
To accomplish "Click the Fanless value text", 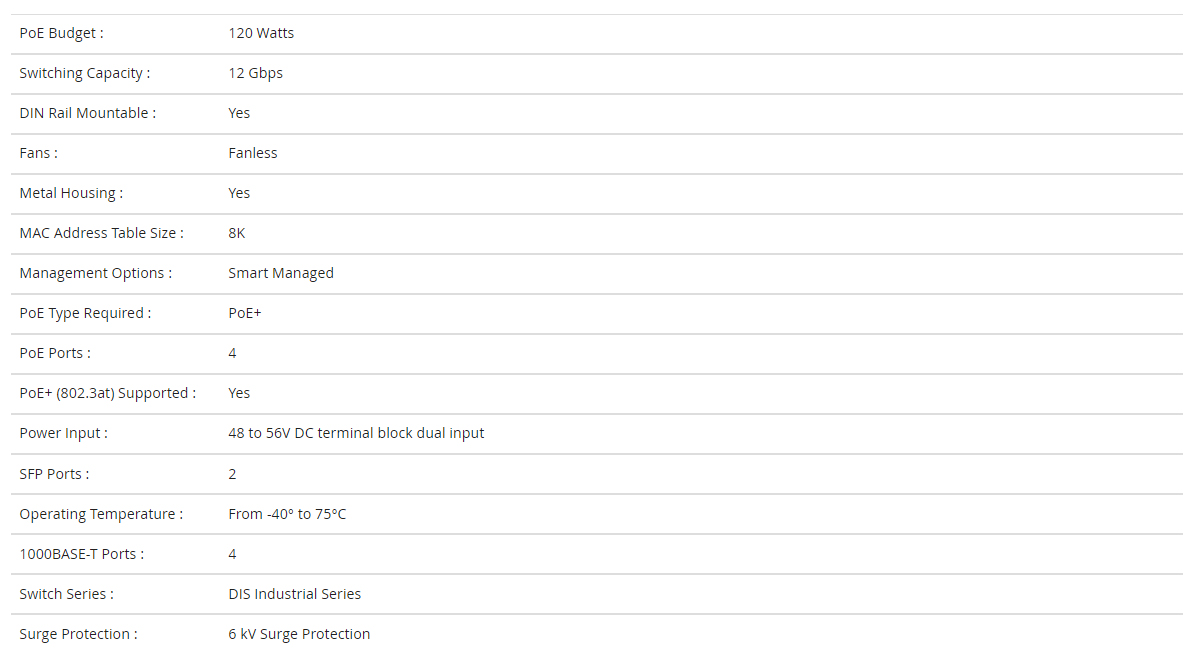I will [x=252, y=153].
